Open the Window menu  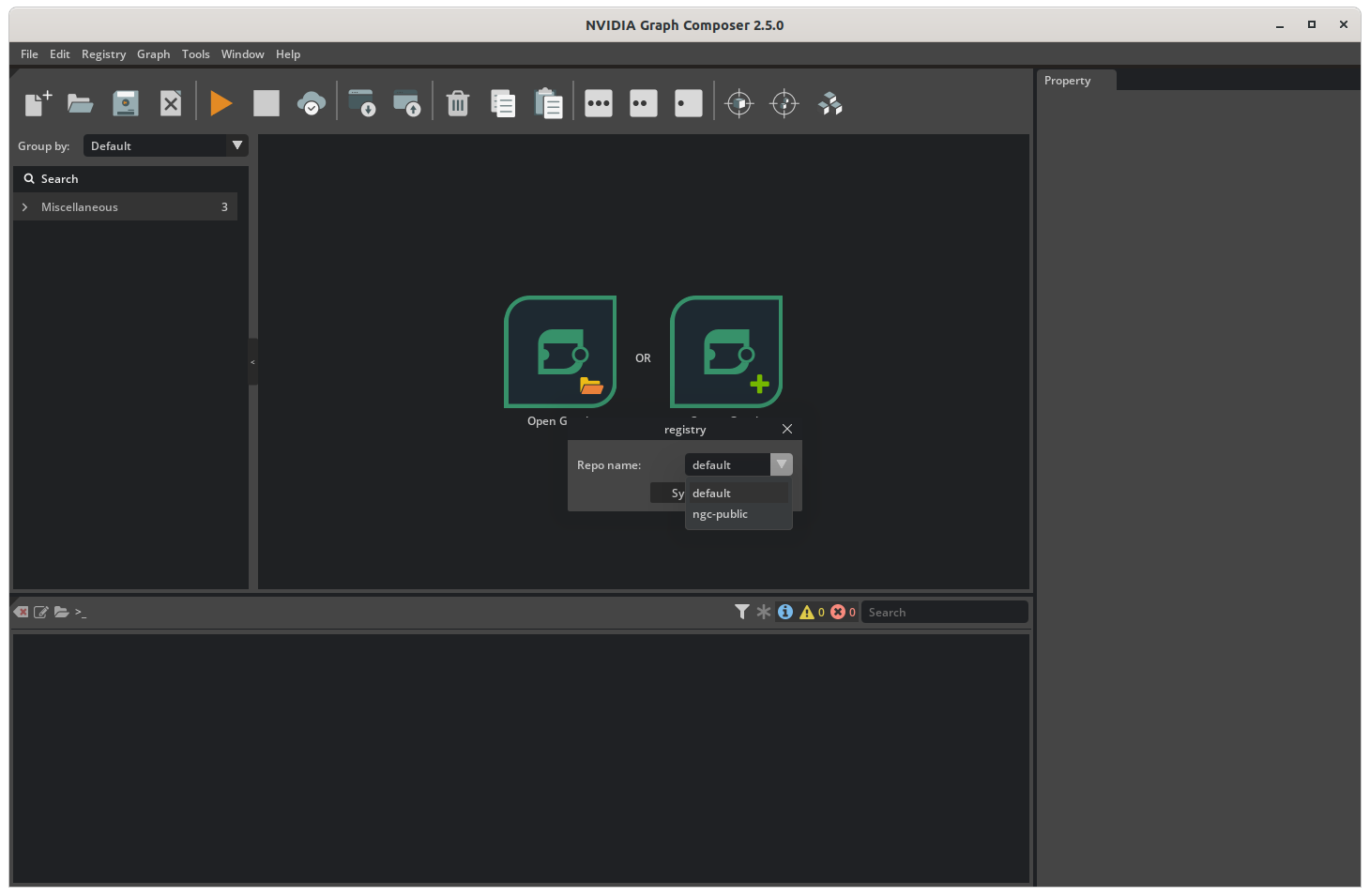pyautogui.click(x=243, y=54)
